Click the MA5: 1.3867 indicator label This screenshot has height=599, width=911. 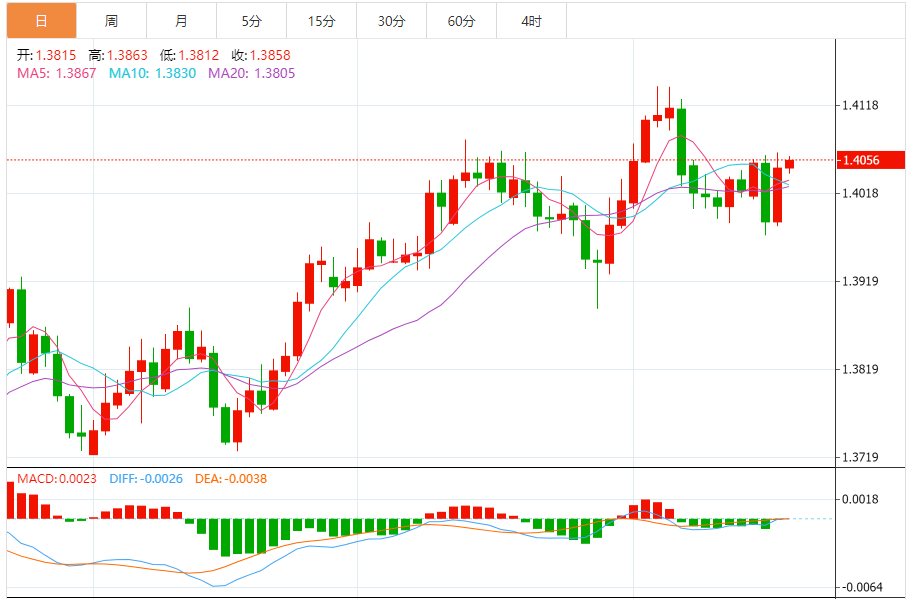tap(56, 73)
